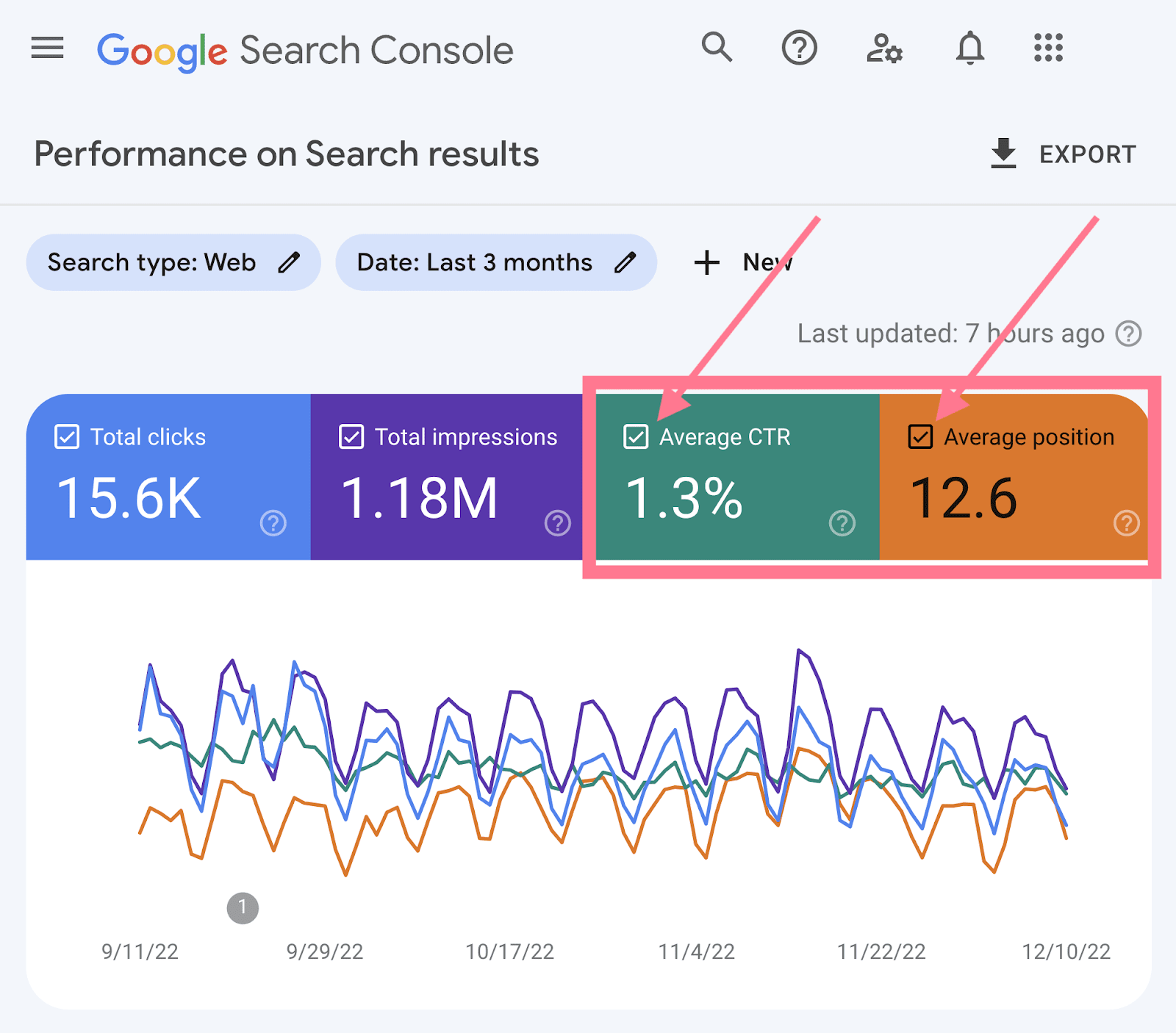Uncheck the Total clicks checkbox
This screenshot has width=1176, height=1033.
tap(66, 436)
